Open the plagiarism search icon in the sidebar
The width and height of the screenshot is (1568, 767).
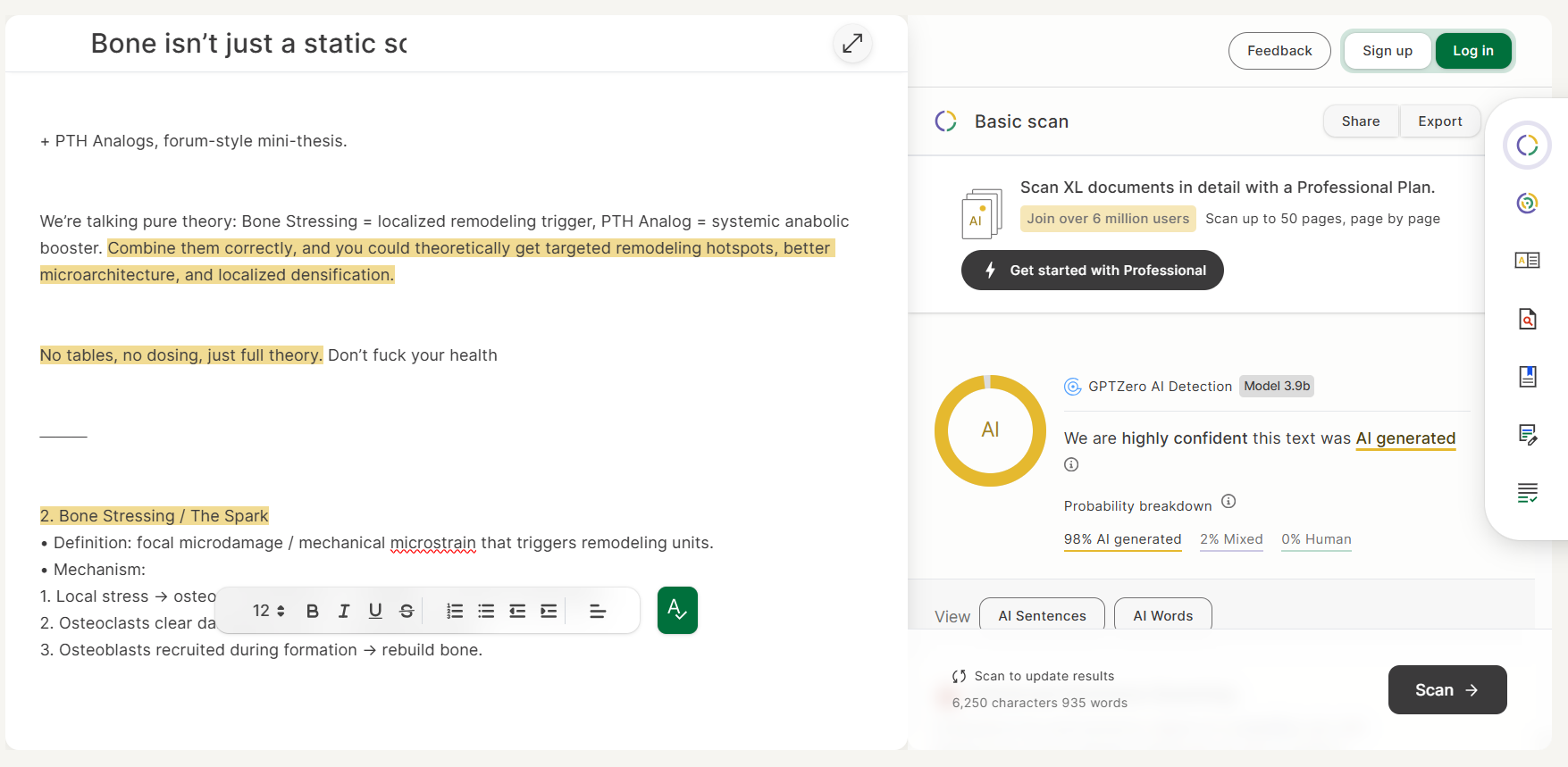(x=1528, y=319)
